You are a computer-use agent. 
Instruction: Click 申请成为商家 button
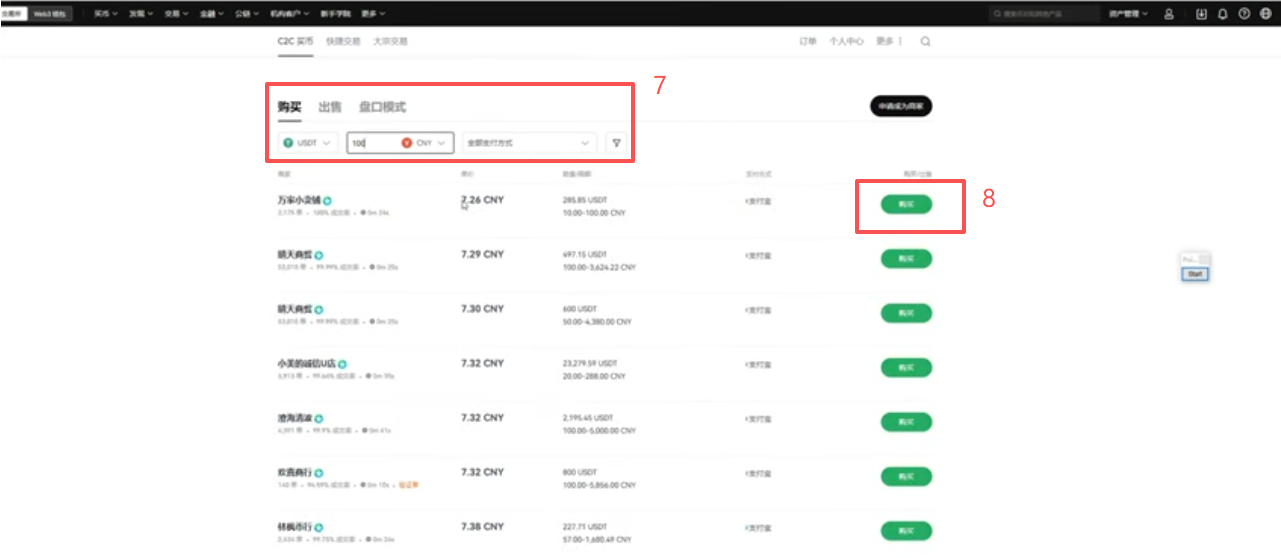900,106
